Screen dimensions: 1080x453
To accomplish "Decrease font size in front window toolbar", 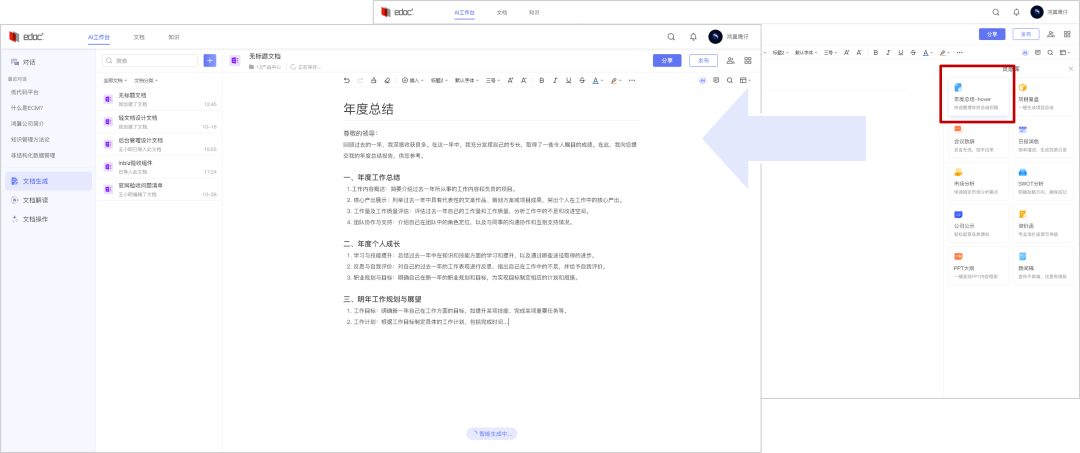I will [524, 81].
